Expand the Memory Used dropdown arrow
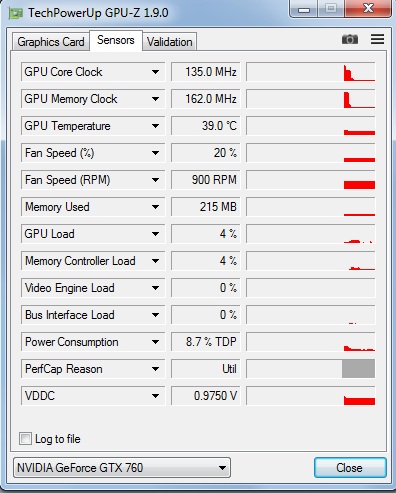This screenshot has width=396, height=493. [155, 207]
